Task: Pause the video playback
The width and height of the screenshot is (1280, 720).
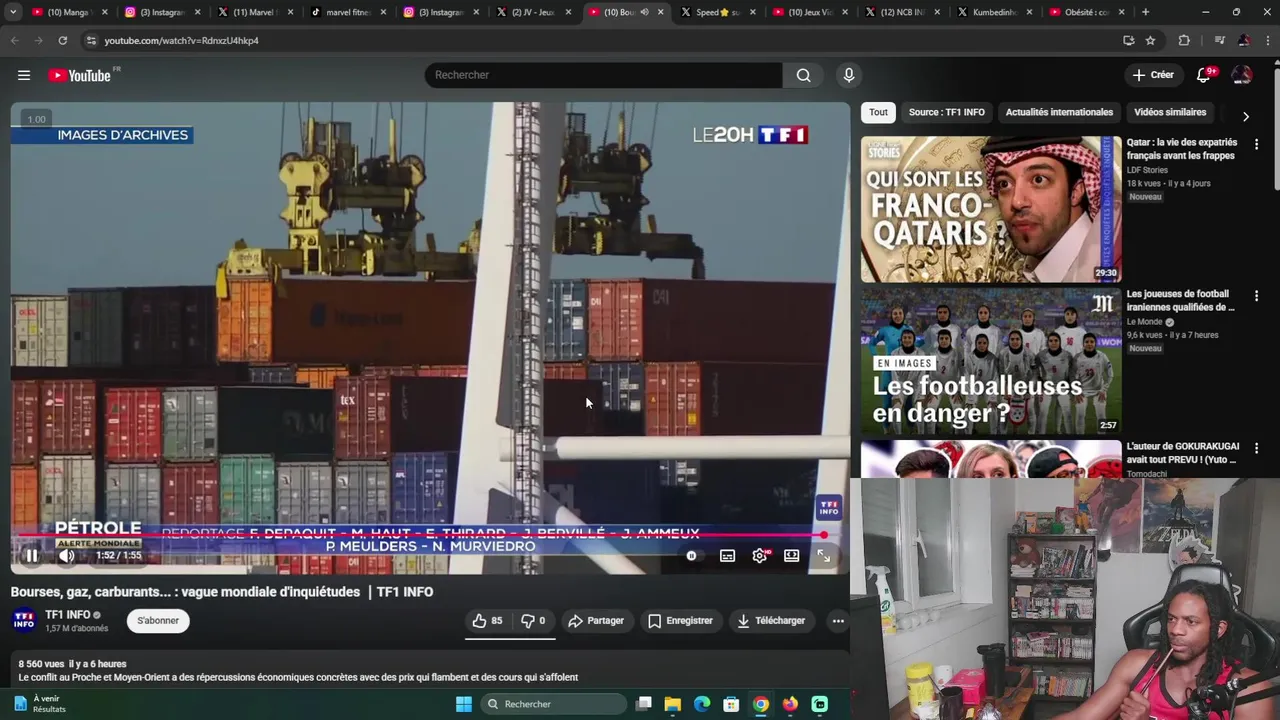Action: [x=32, y=555]
